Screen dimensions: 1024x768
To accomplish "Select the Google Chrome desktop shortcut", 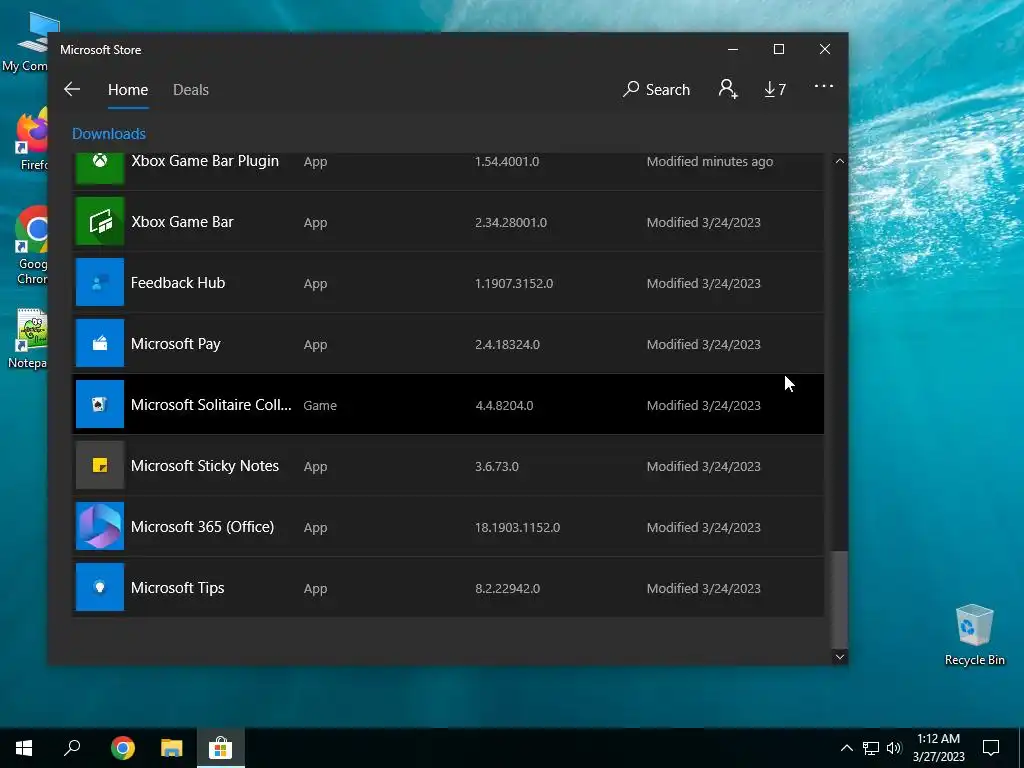I will [x=31, y=246].
